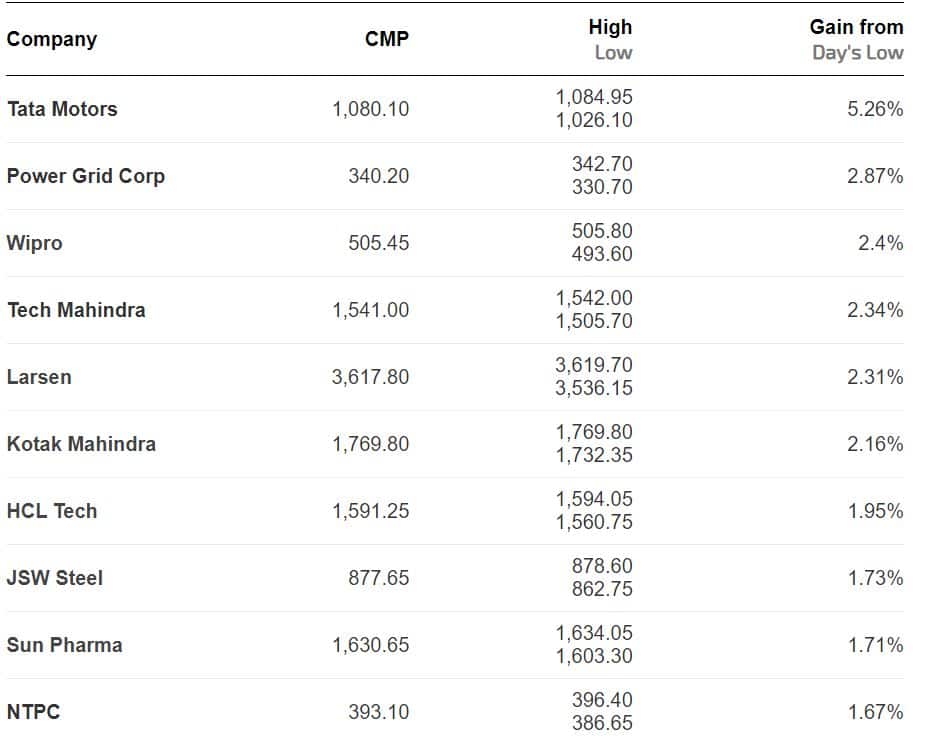Select Tata Motors CMP value 1,080.10
933x742 pixels.
pyautogui.click(x=370, y=109)
